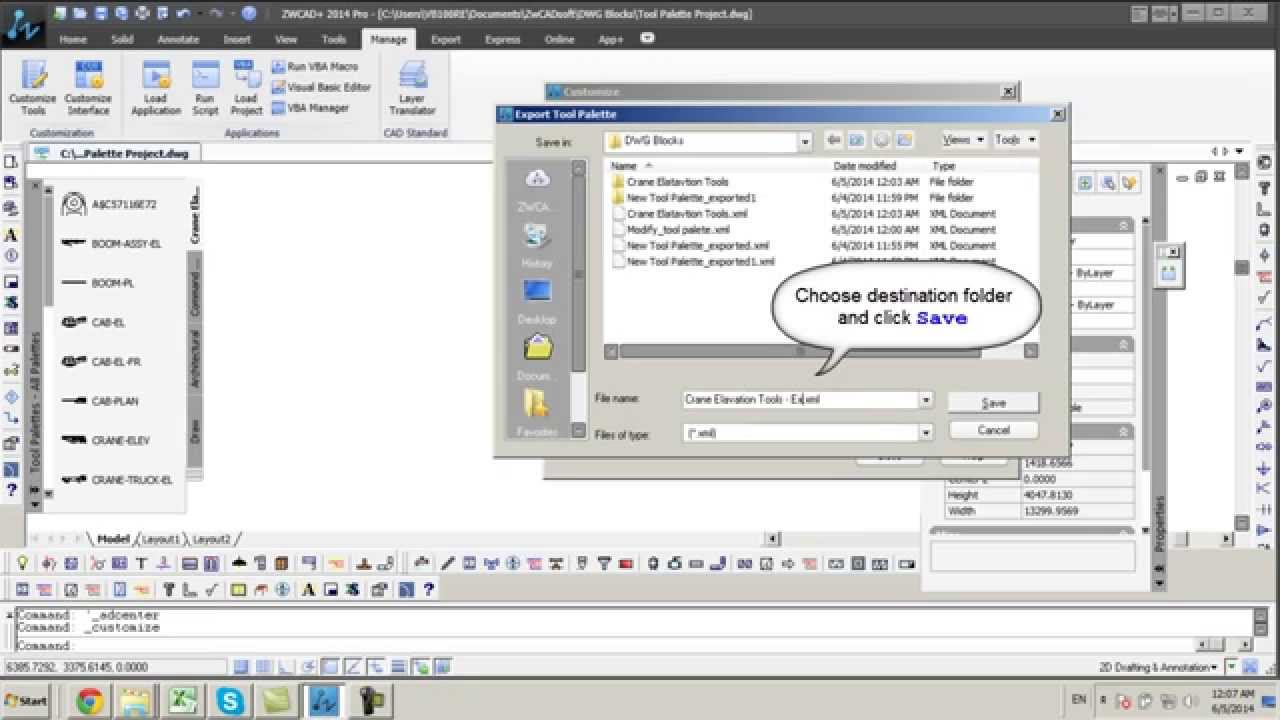Click the ZWCAD cloud place in the save dialog
This screenshot has width=1280, height=720.
click(538, 188)
